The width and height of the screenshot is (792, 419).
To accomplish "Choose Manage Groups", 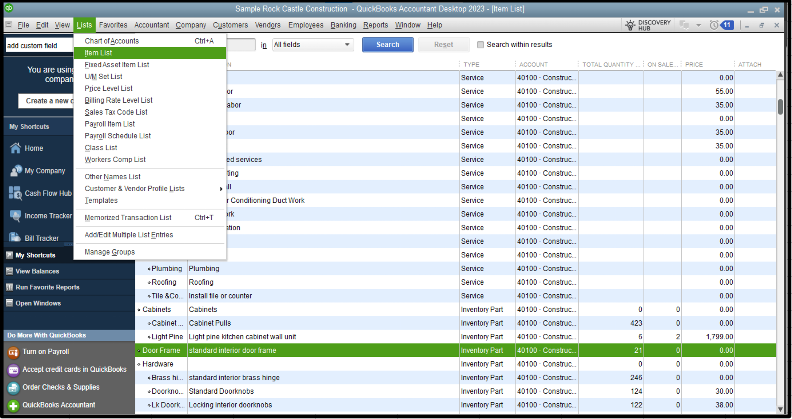I will click(x=150, y=252).
